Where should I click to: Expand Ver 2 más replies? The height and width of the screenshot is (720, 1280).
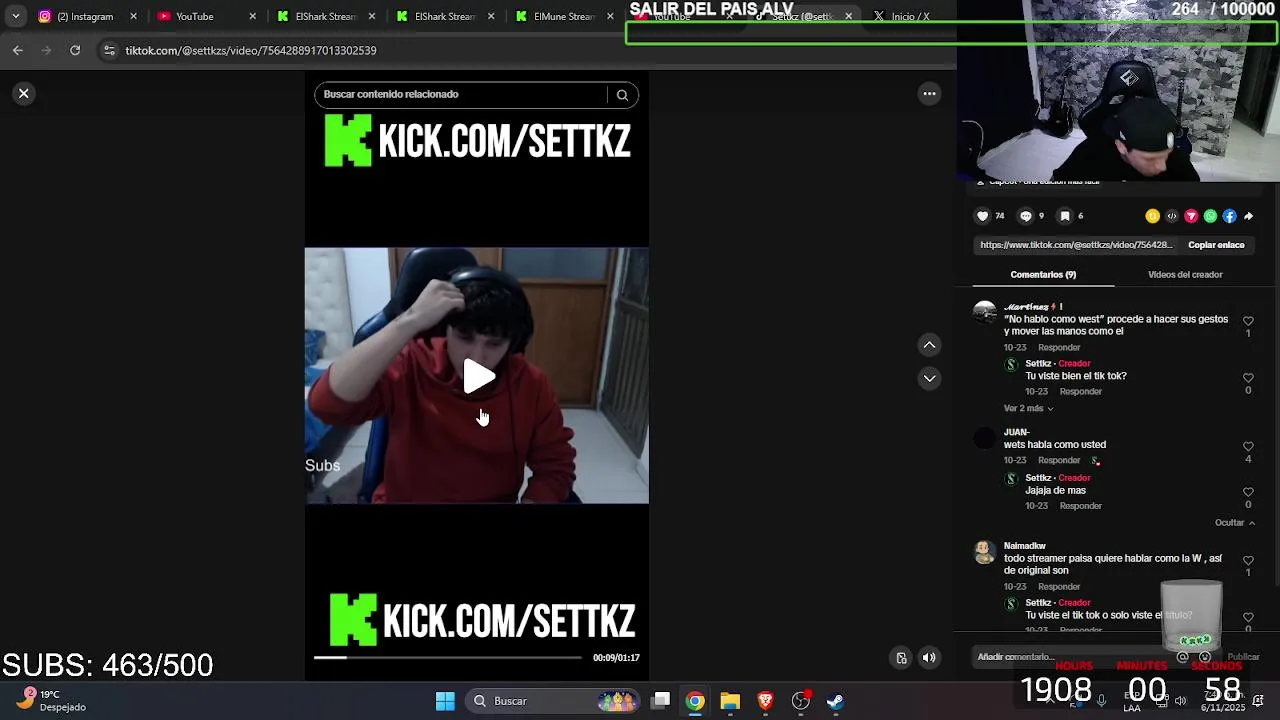click(1028, 408)
